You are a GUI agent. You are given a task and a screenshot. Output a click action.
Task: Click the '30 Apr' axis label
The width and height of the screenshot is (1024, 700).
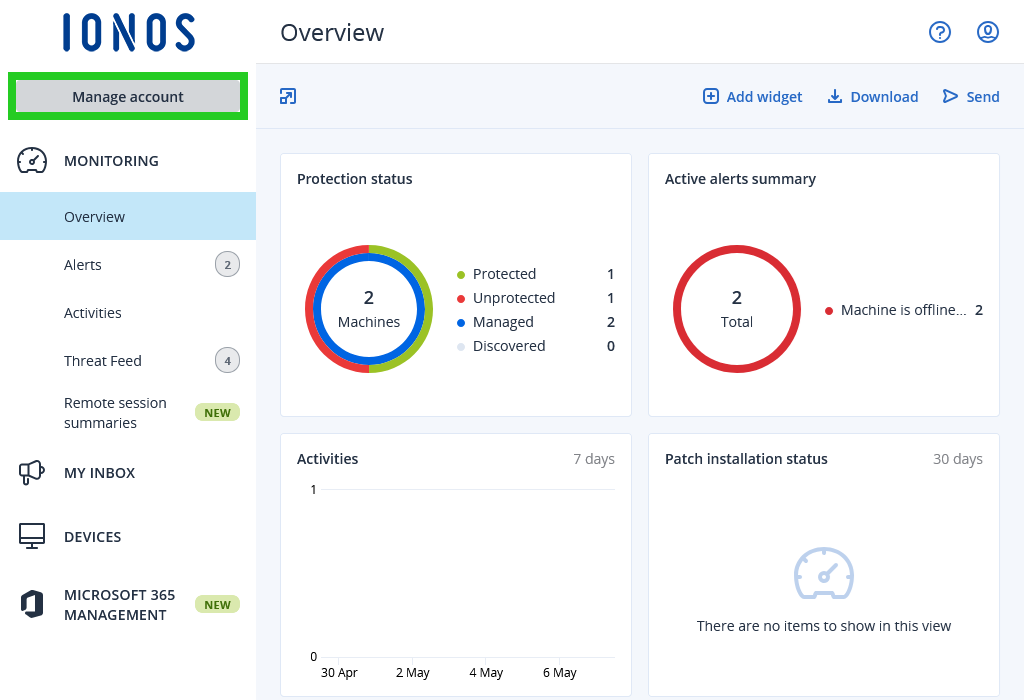coord(339,673)
